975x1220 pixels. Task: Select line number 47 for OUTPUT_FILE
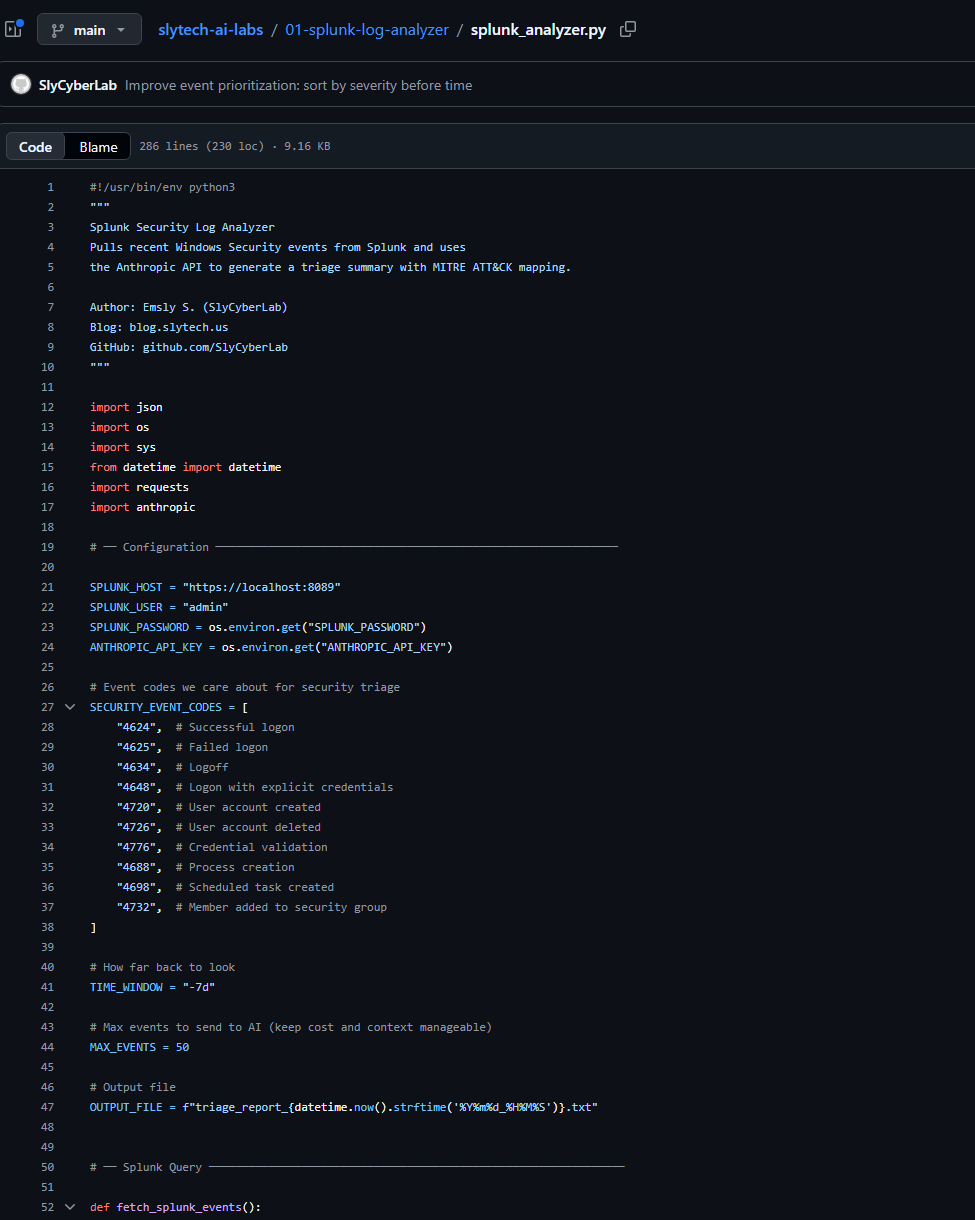(48, 1107)
